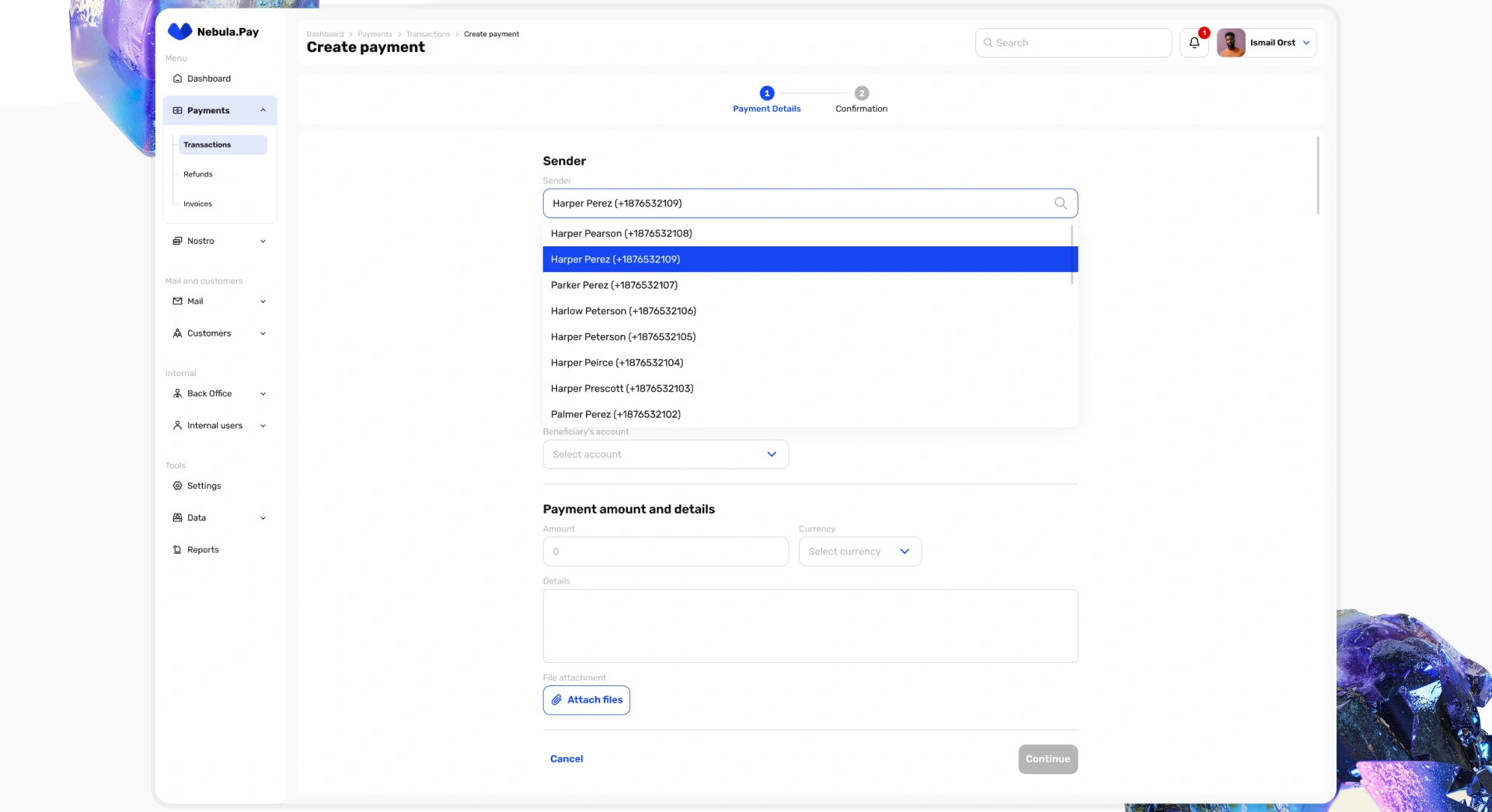Click the paperclip icon on Attach files
Image resolution: width=1492 pixels, height=812 pixels.
pyautogui.click(x=556, y=700)
